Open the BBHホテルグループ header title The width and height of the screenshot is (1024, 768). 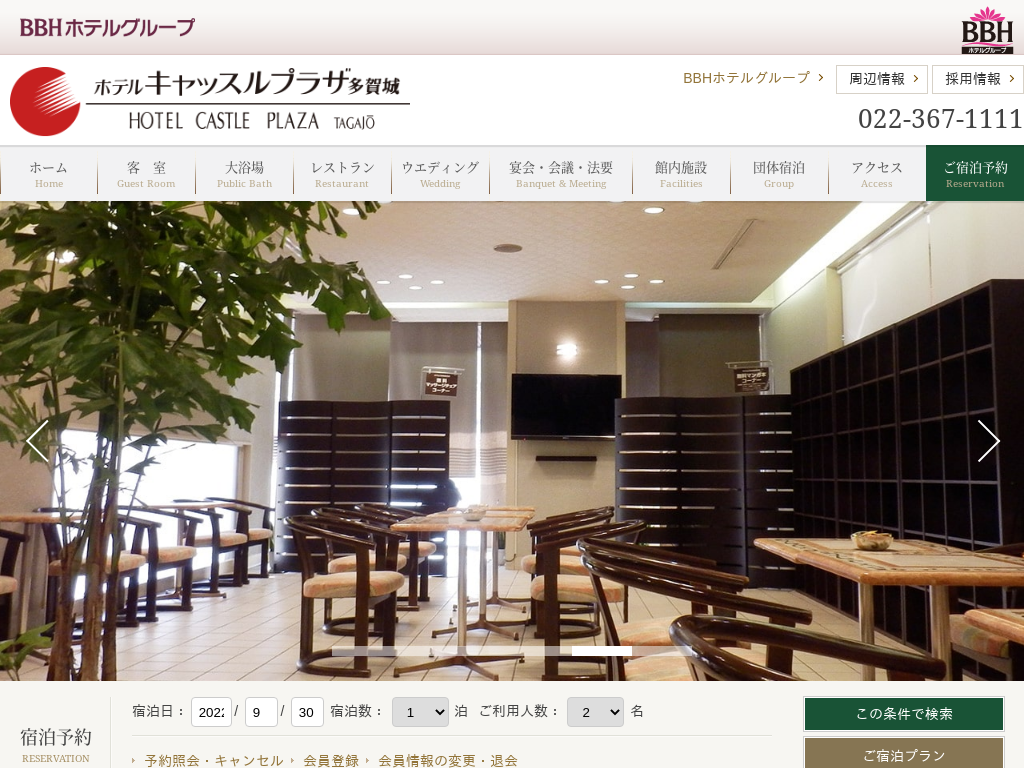[x=107, y=27]
